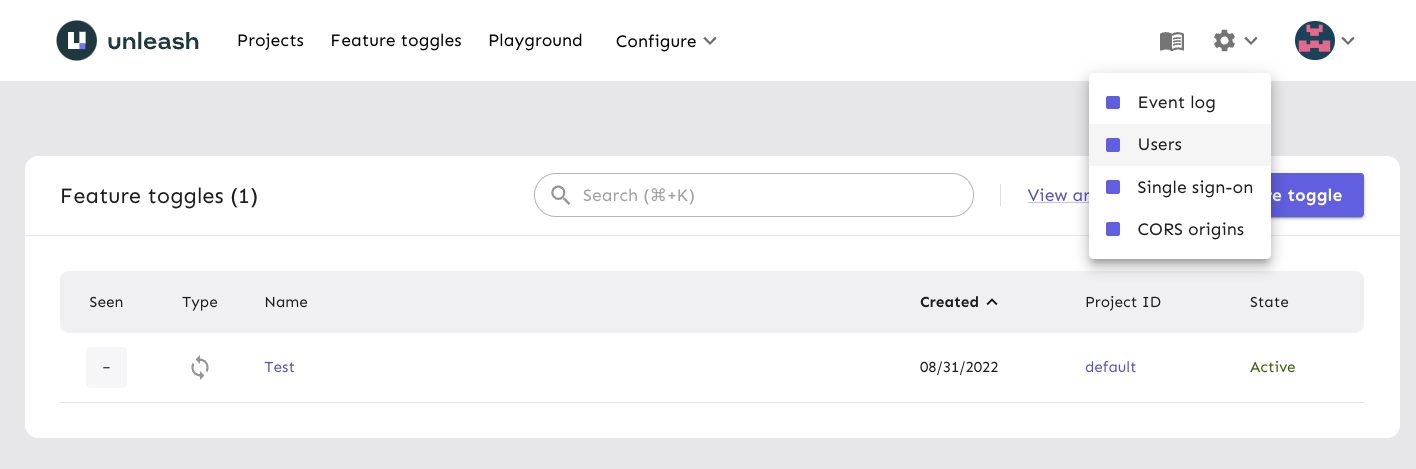Click the settings gear icon
Screen dimensions: 1416x469
[x=1224, y=41]
